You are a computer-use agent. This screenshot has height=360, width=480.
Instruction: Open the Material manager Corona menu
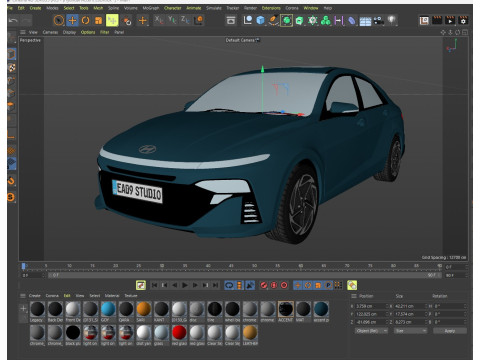[x=52, y=296]
